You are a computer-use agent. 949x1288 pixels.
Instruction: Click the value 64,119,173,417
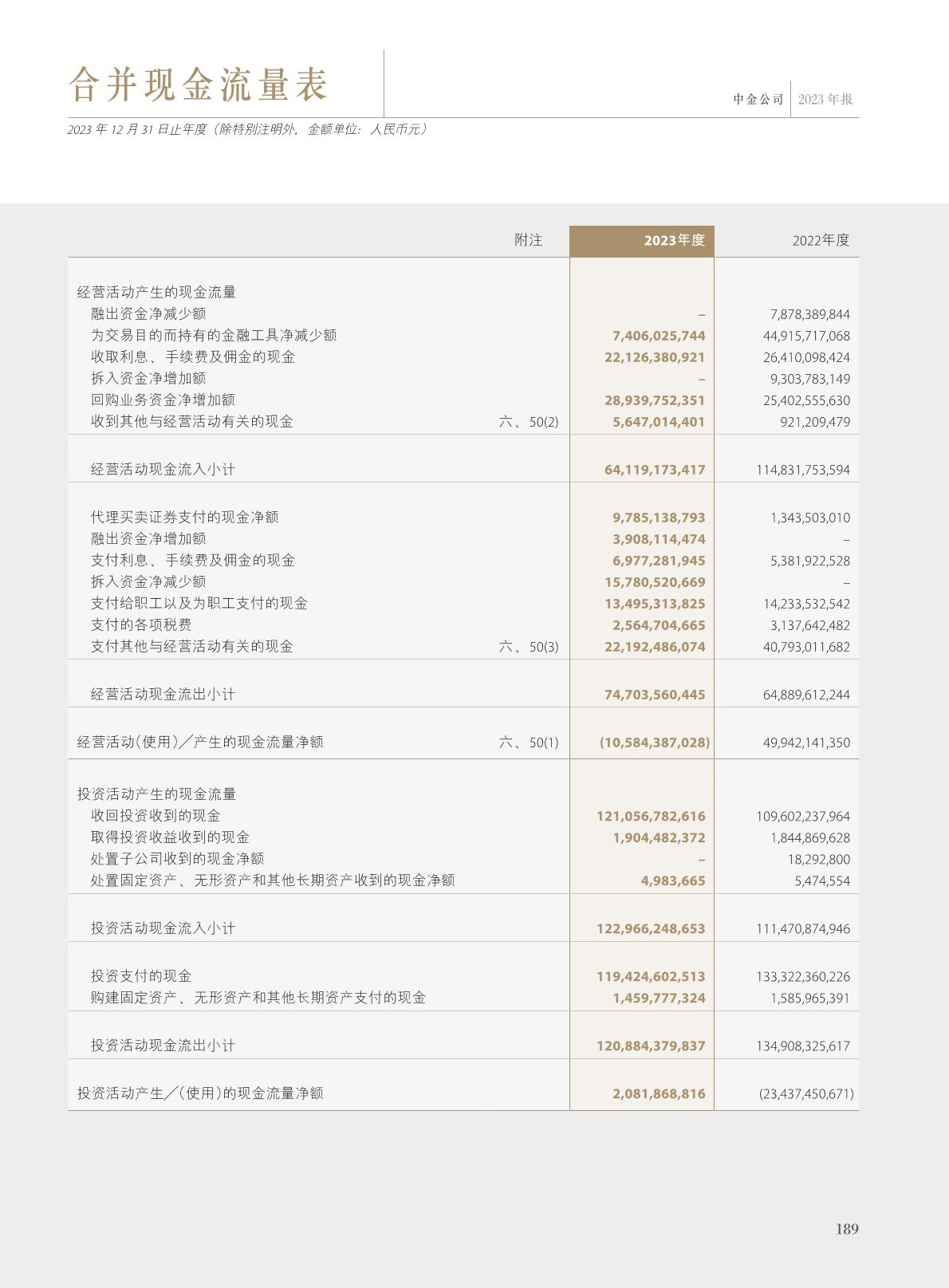tap(655, 470)
